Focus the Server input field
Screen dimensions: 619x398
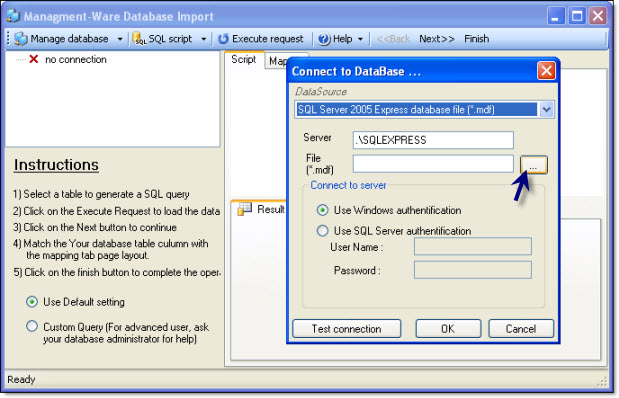[x=433, y=140]
